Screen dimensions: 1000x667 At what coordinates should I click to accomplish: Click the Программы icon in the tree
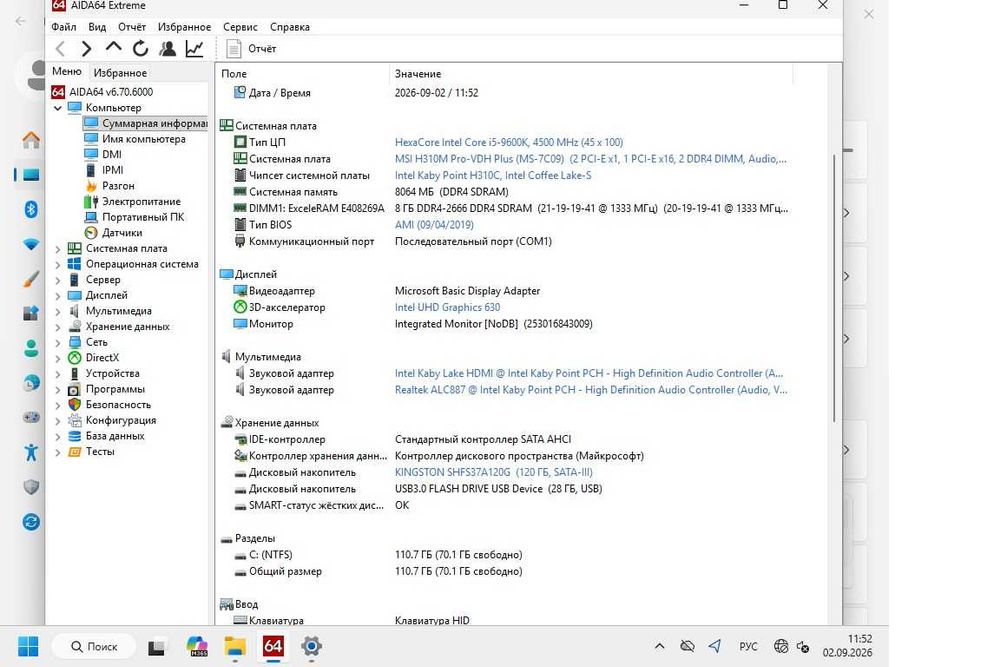tap(75, 389)
